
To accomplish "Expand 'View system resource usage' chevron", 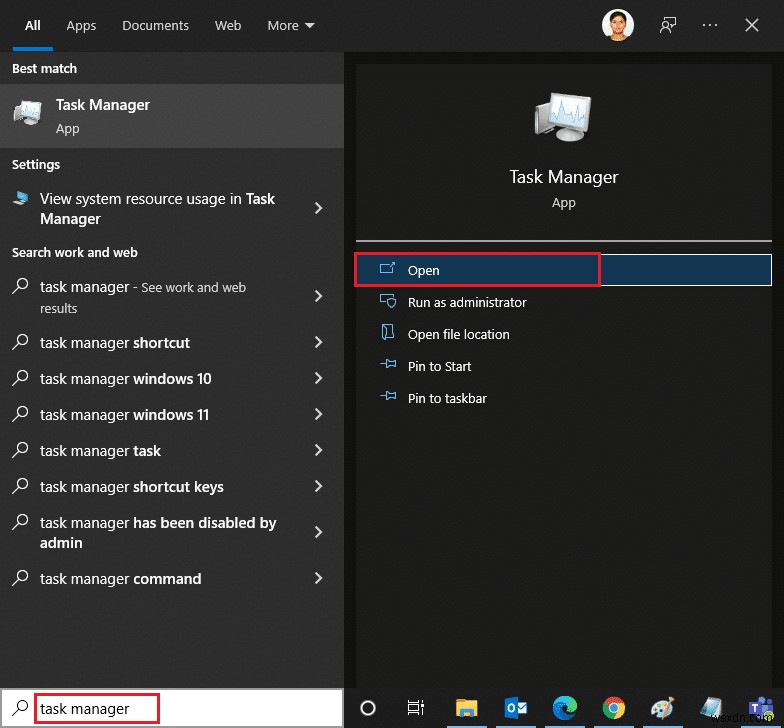I will 318,208.
